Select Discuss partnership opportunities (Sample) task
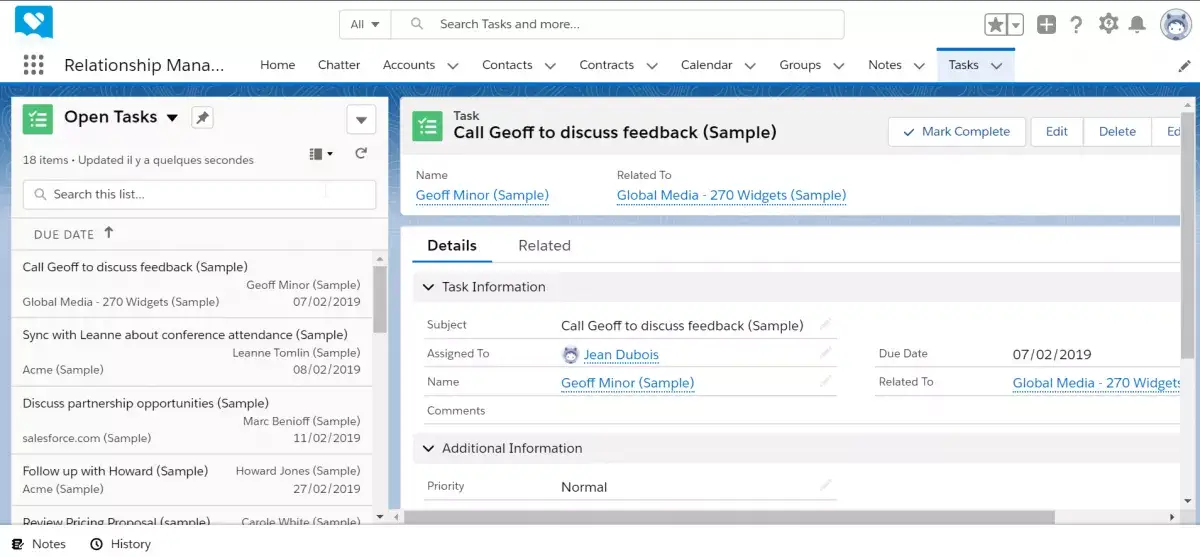 click(x=191, y=420)
